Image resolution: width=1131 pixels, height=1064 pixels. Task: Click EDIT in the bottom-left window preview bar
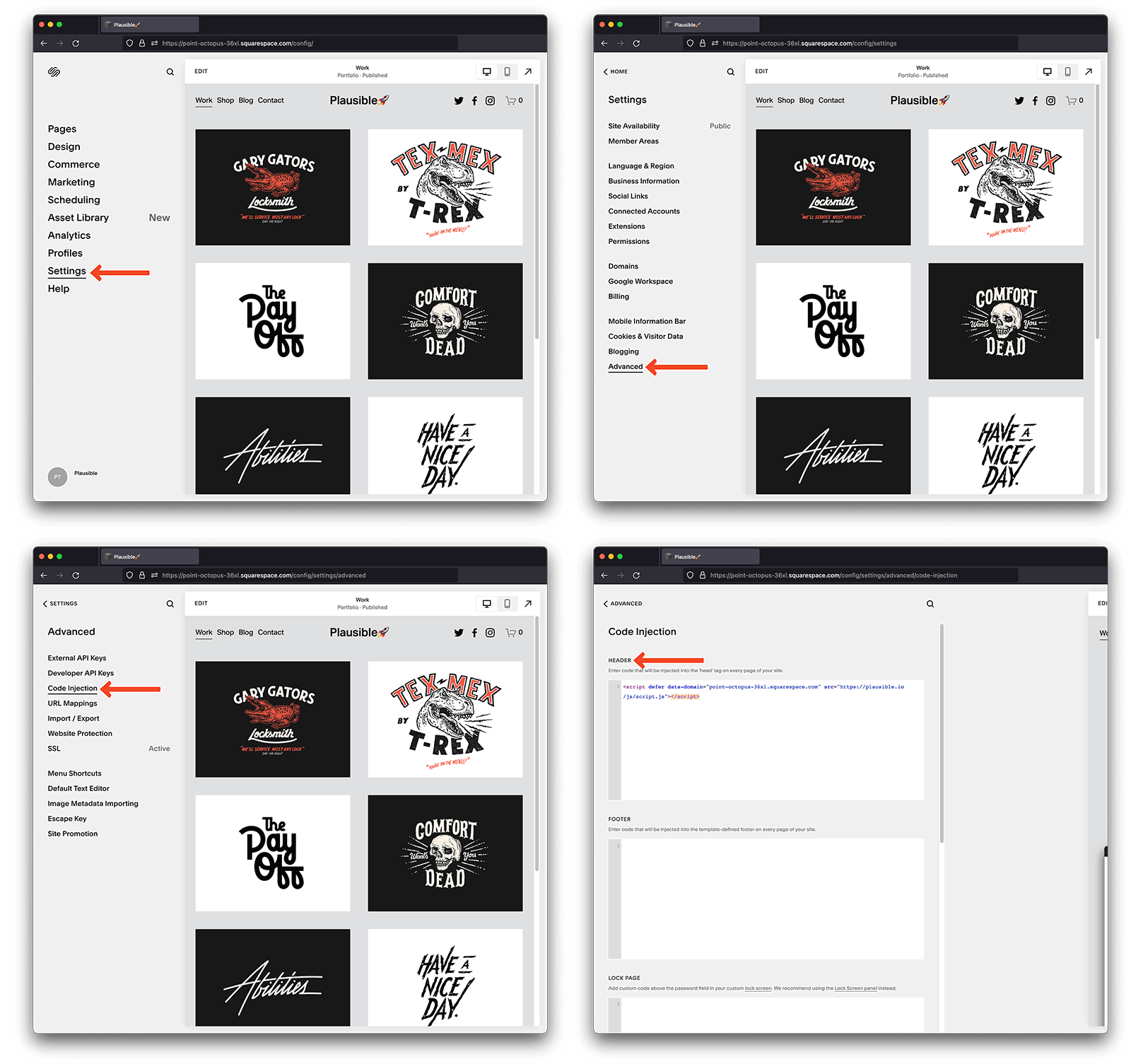click(x=201, y=603)
